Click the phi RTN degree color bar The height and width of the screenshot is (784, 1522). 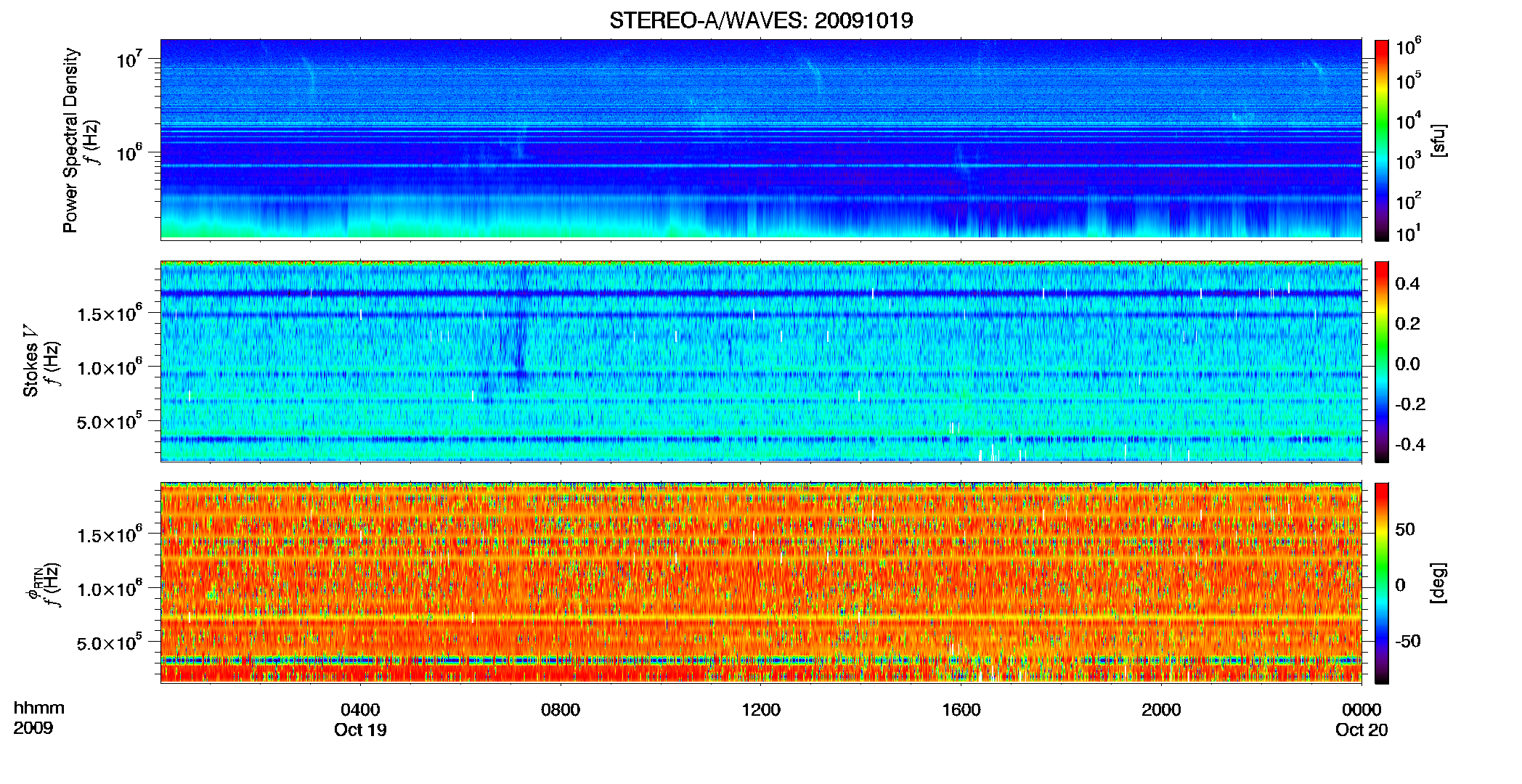coord(1382,583)
